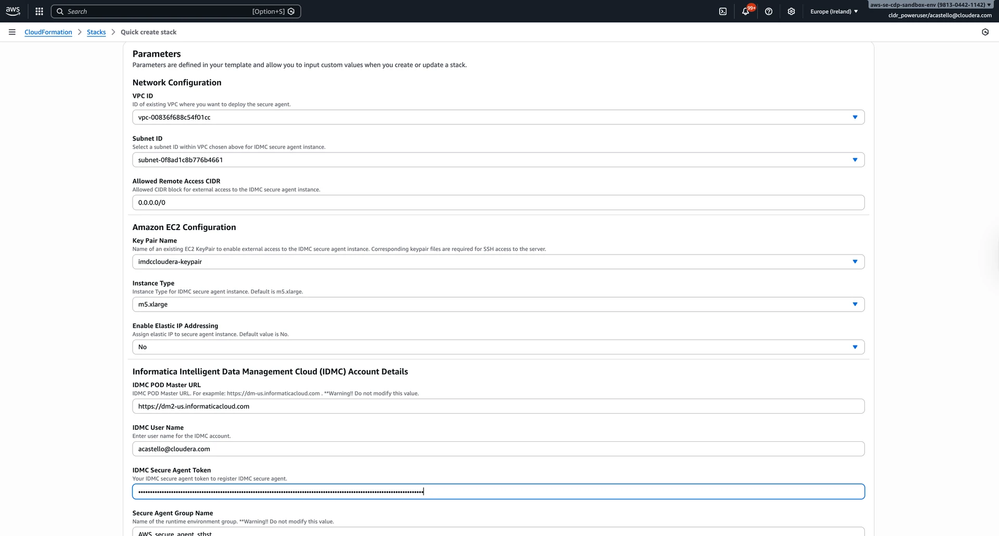This screenshot has width=999, height=536.
Task: Click the IDMC Secure Agent Token label
Action: click(x=171, y=470)
